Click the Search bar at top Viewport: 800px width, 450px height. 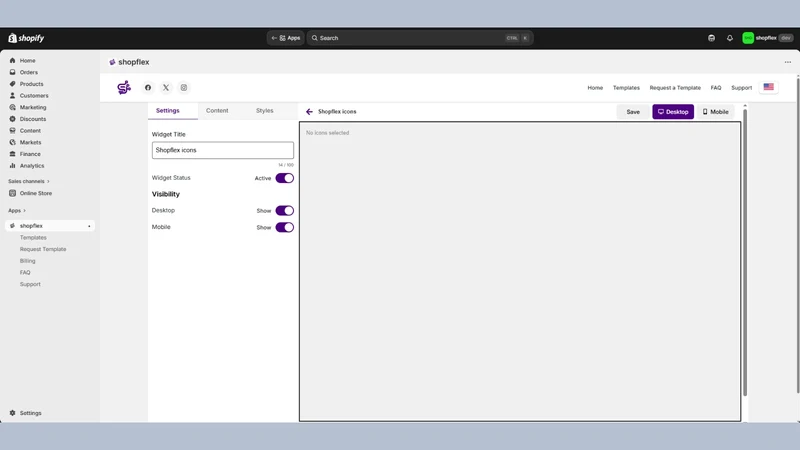pos(420,38)
